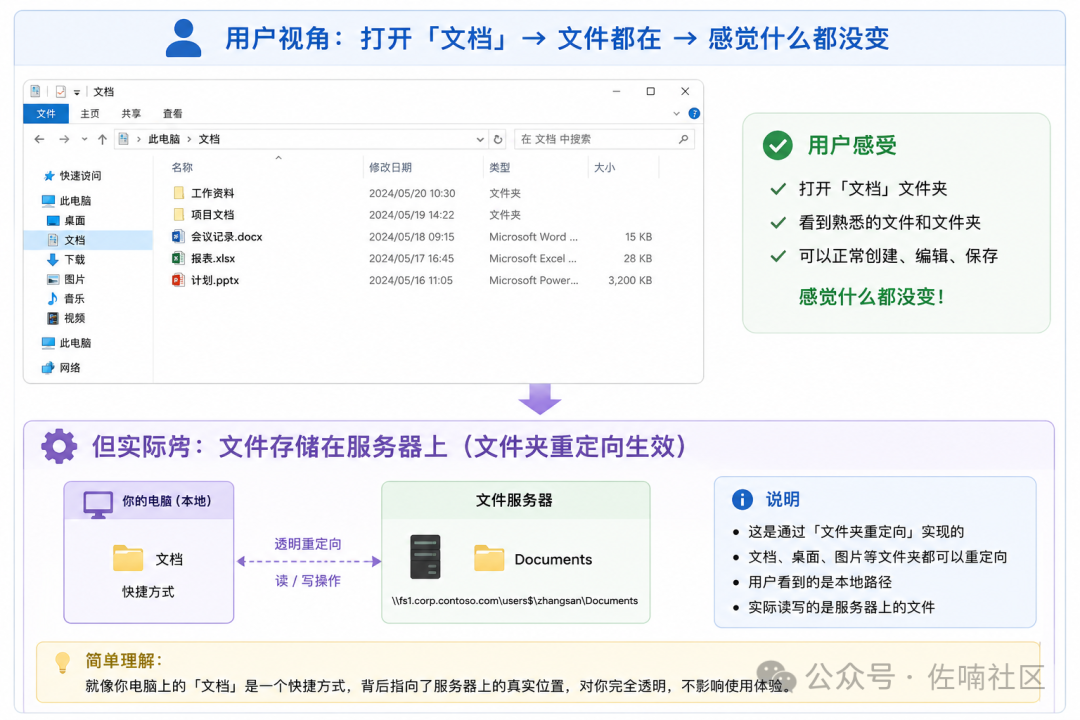Click the 工作资料 folder icon
Screen dimensions: 1080x720
click(178, 193)
